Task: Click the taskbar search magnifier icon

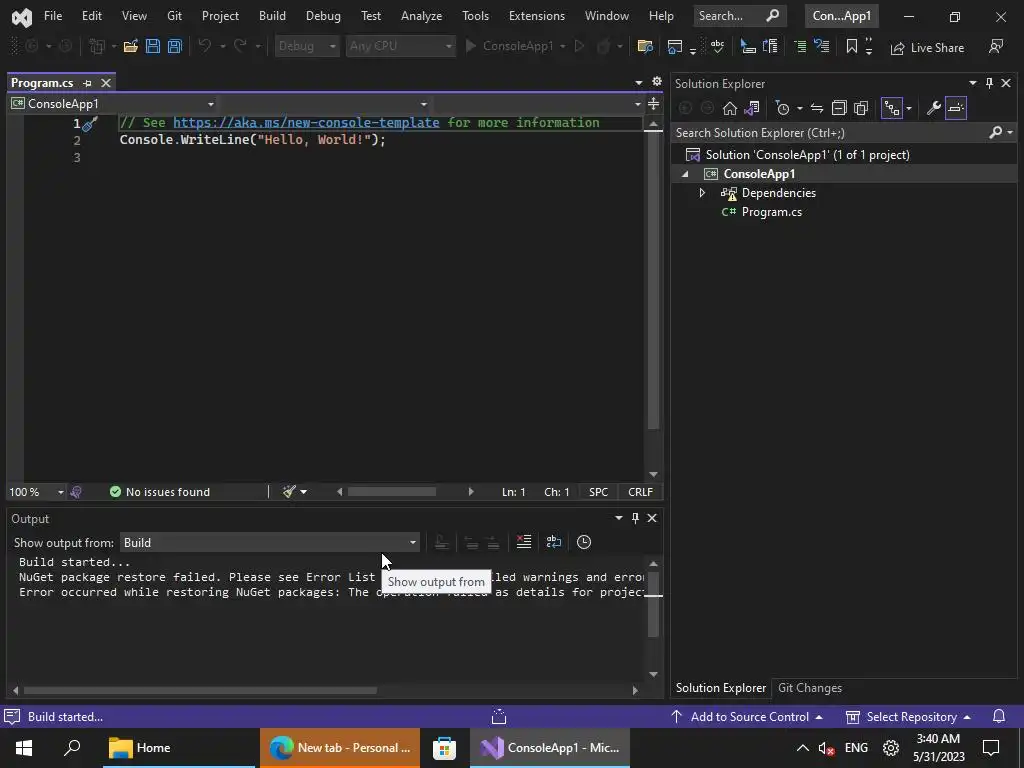Action: coord(72,748)
